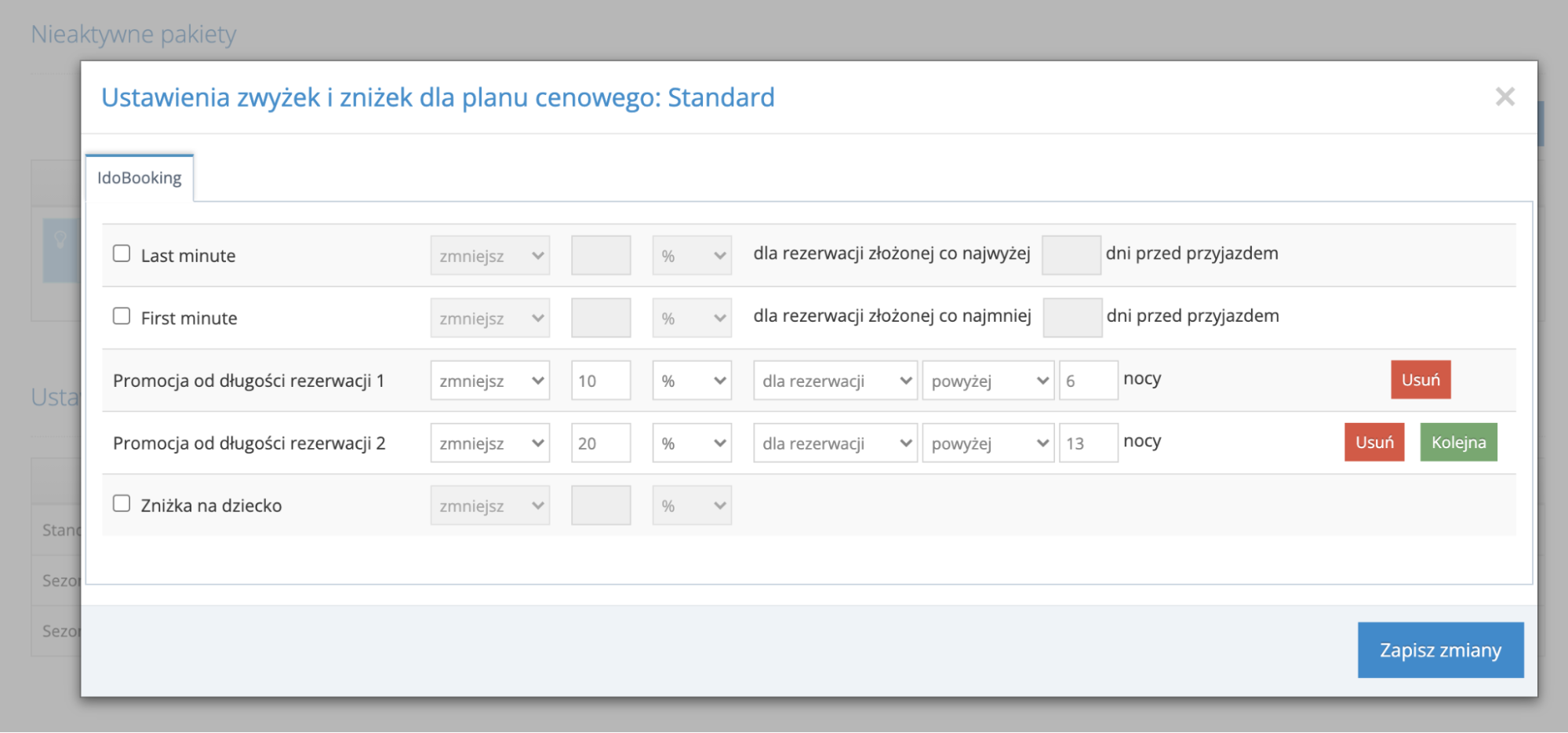Select the nights field showing 13

pyautogui.click(x=1087, y=443)
